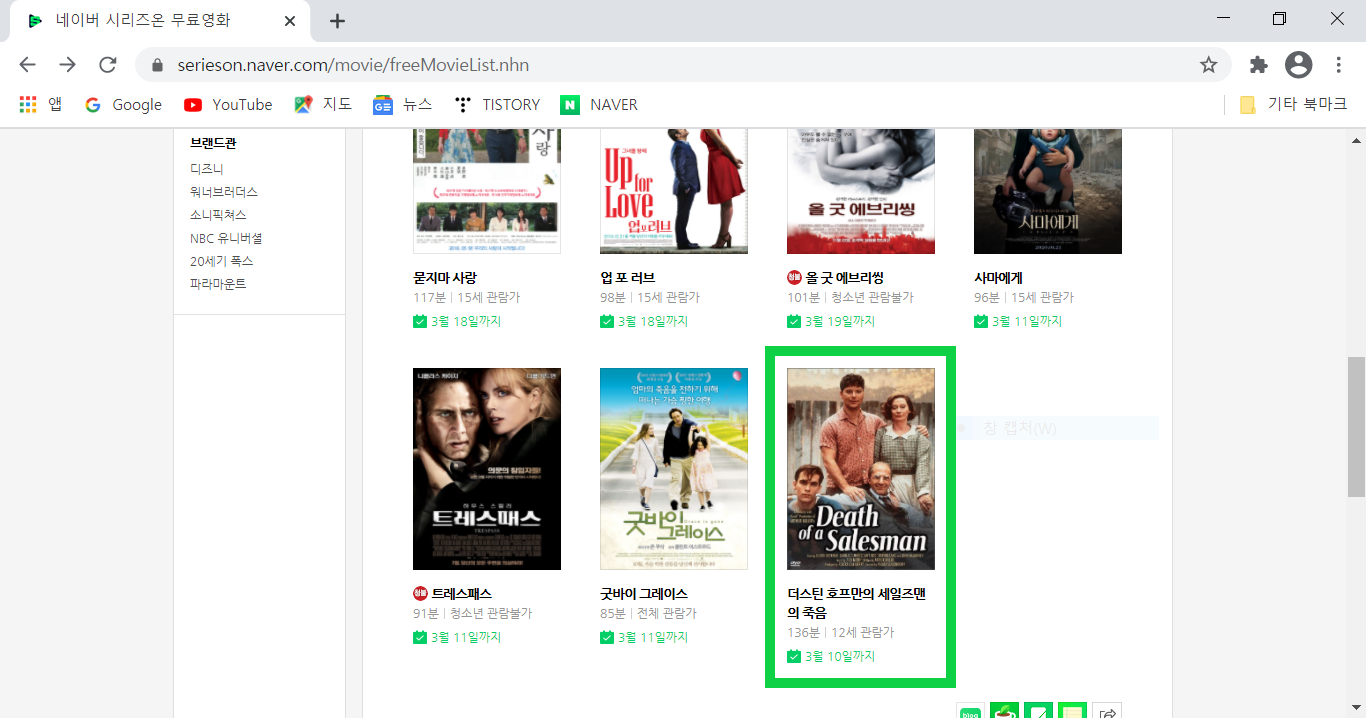The width and height of the screenshot is (1366, 718).
Task: Click the green check icon under 업 포 러브
Action: (607, 321)
